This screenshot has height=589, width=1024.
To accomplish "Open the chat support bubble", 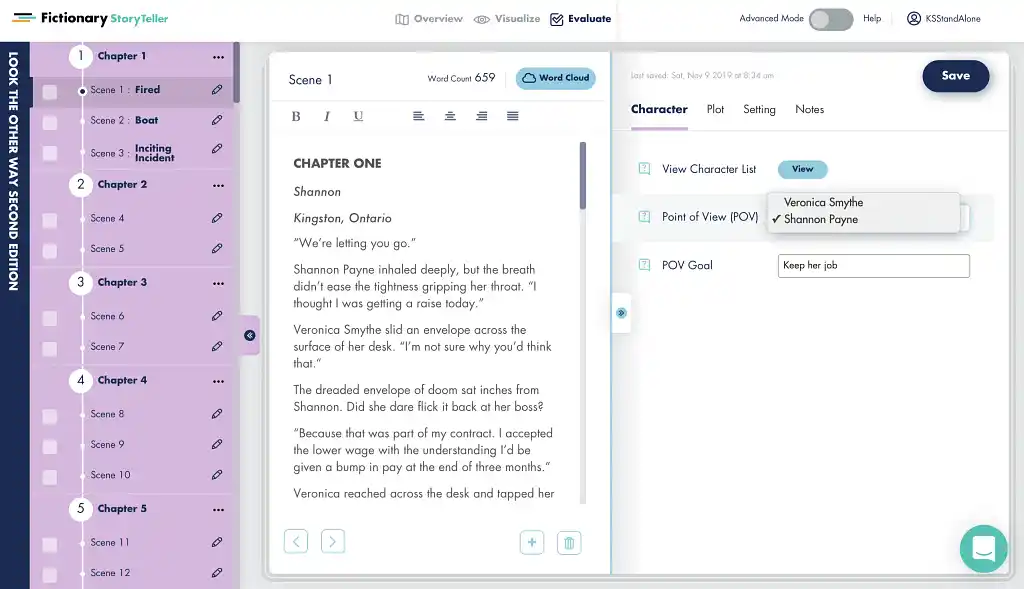I will tap(982, 548).
